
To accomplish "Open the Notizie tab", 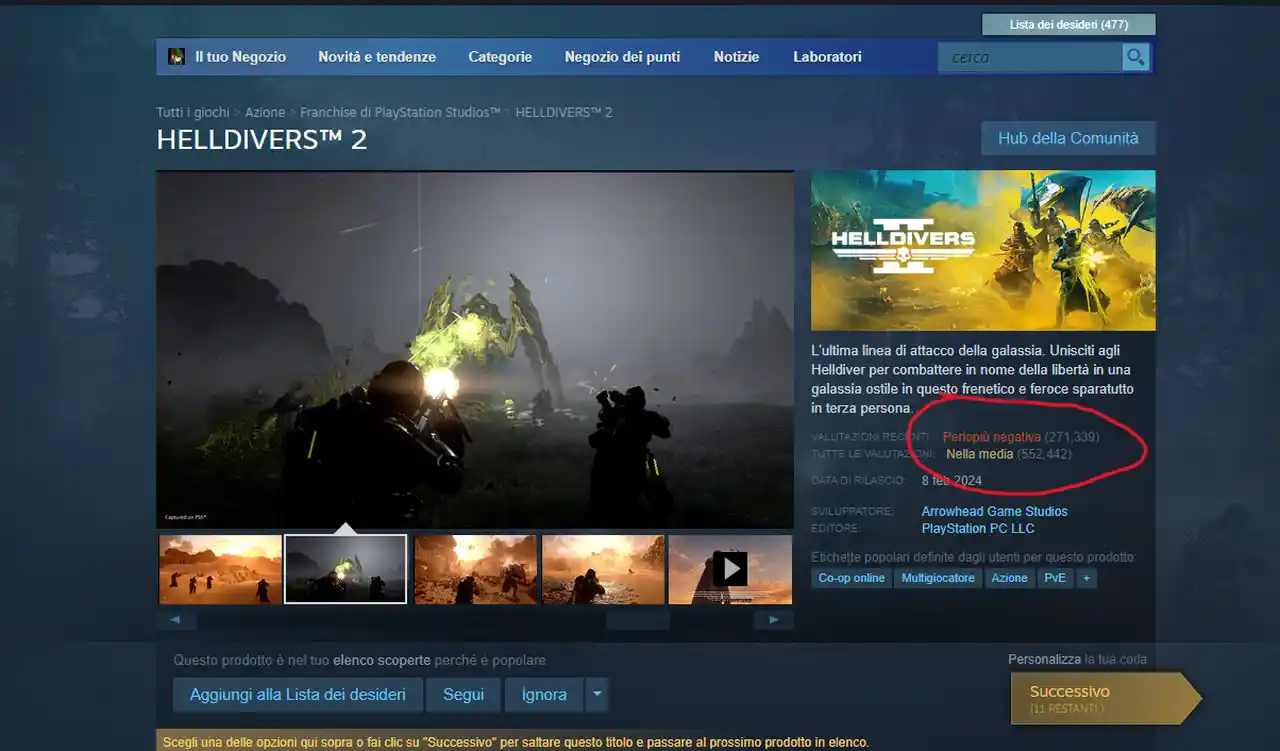I will pos(736,57).
